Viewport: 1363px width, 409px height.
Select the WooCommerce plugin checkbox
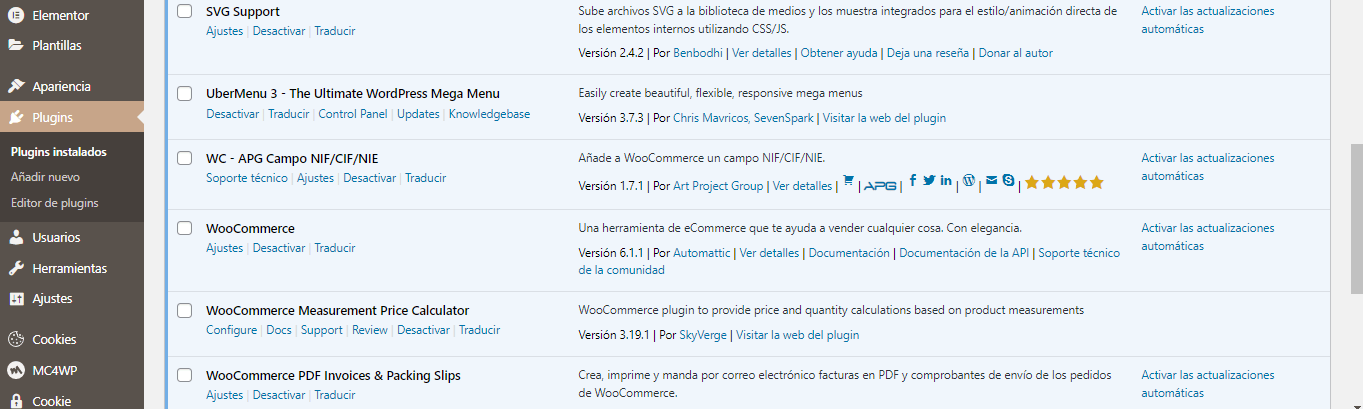click(184, 228)
